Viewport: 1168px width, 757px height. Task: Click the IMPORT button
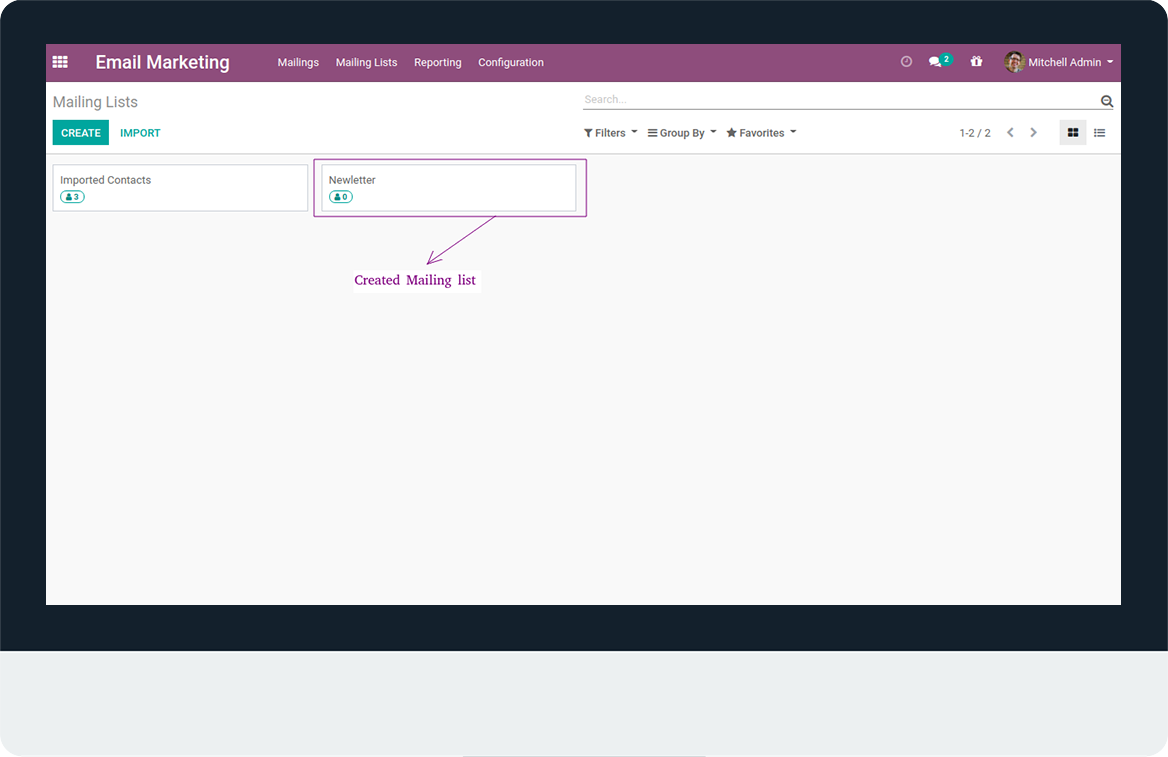(140, 133)
